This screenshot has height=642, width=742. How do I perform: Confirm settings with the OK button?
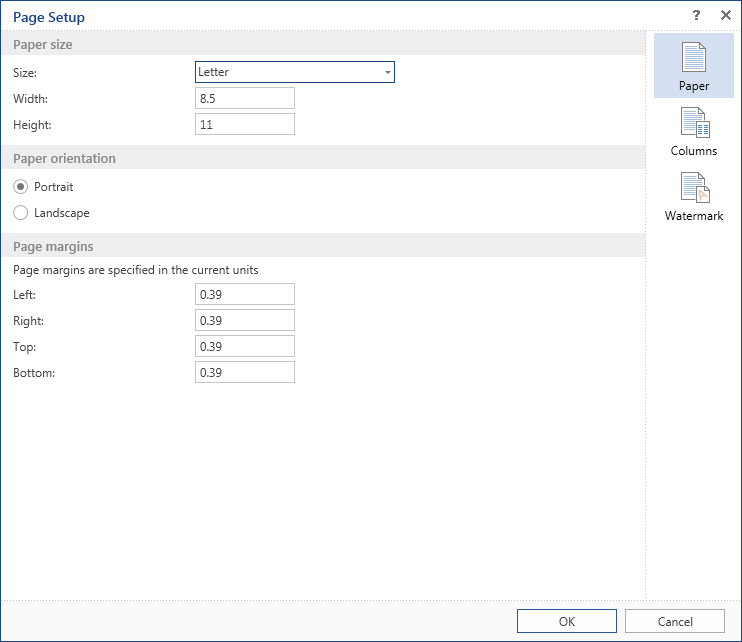click(x=566, y=621)
